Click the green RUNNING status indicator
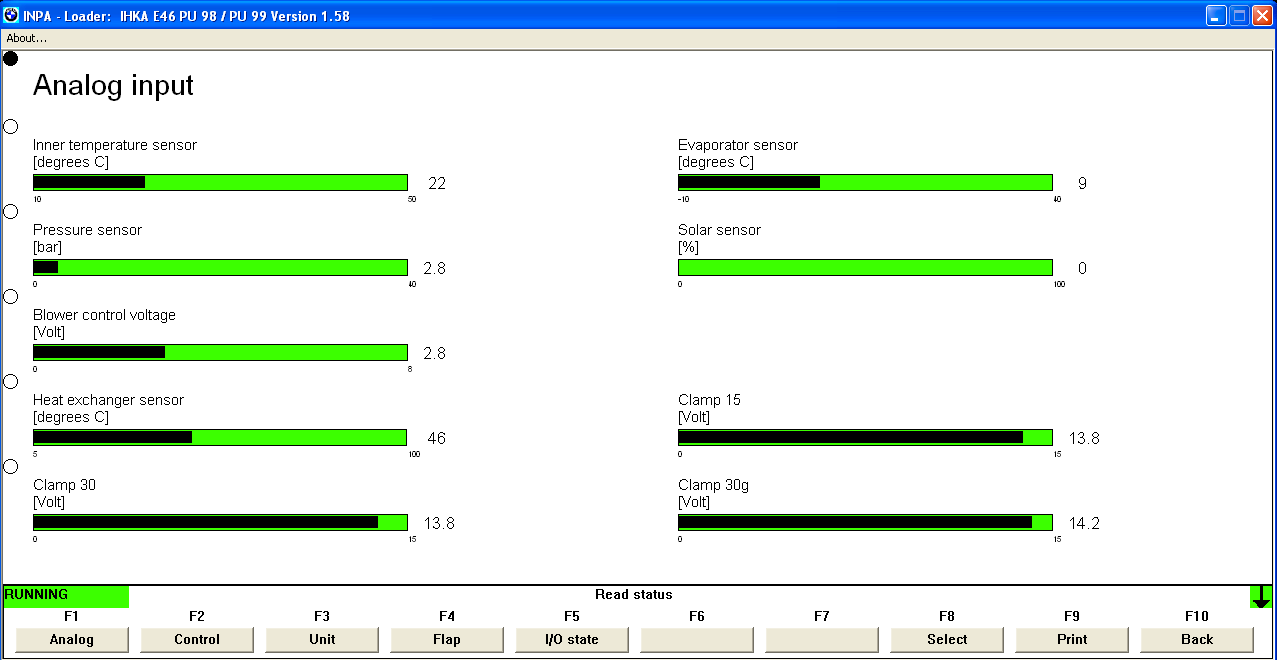The image size is (1277, 660). pyautogui.click(x=66, y=596)
